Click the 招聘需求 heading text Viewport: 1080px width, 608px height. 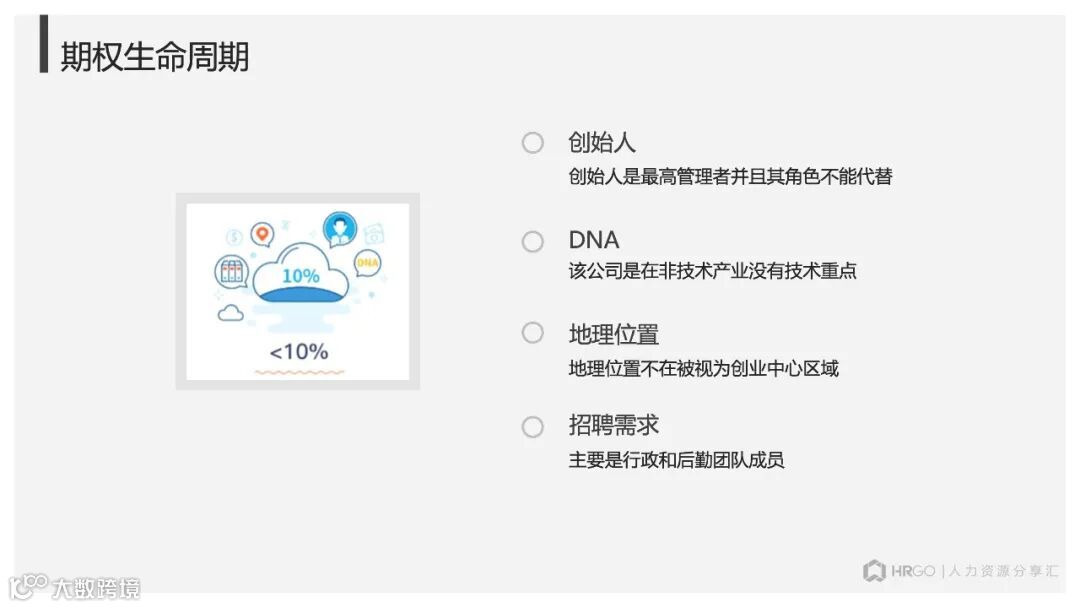click(x=614, y=425)
